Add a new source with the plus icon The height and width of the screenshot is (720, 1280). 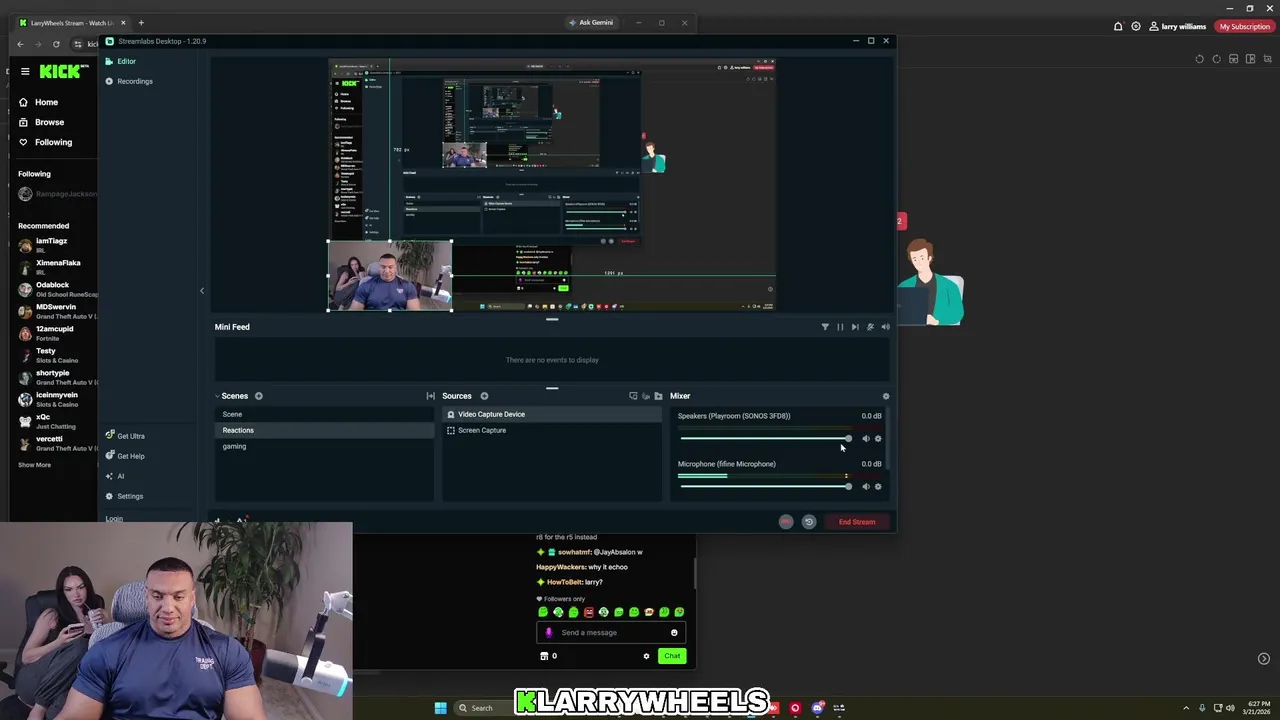point(484,396)
